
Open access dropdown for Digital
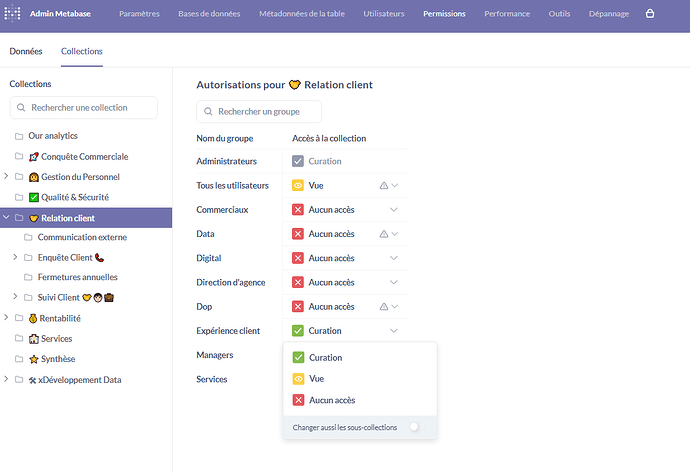(394, 258)
